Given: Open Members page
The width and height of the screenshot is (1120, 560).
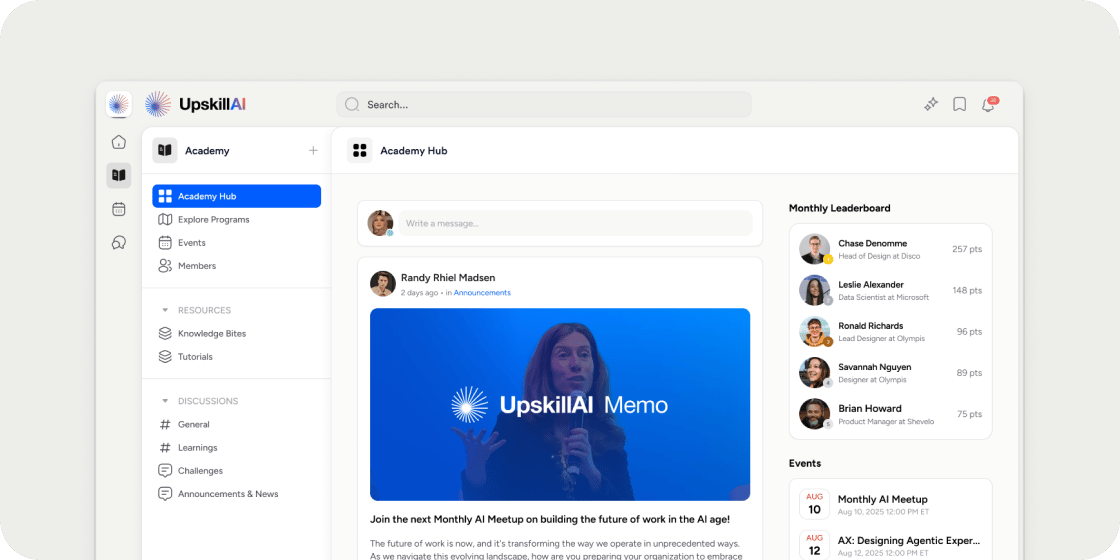Looking at the screenshot, I should point(236,266).
